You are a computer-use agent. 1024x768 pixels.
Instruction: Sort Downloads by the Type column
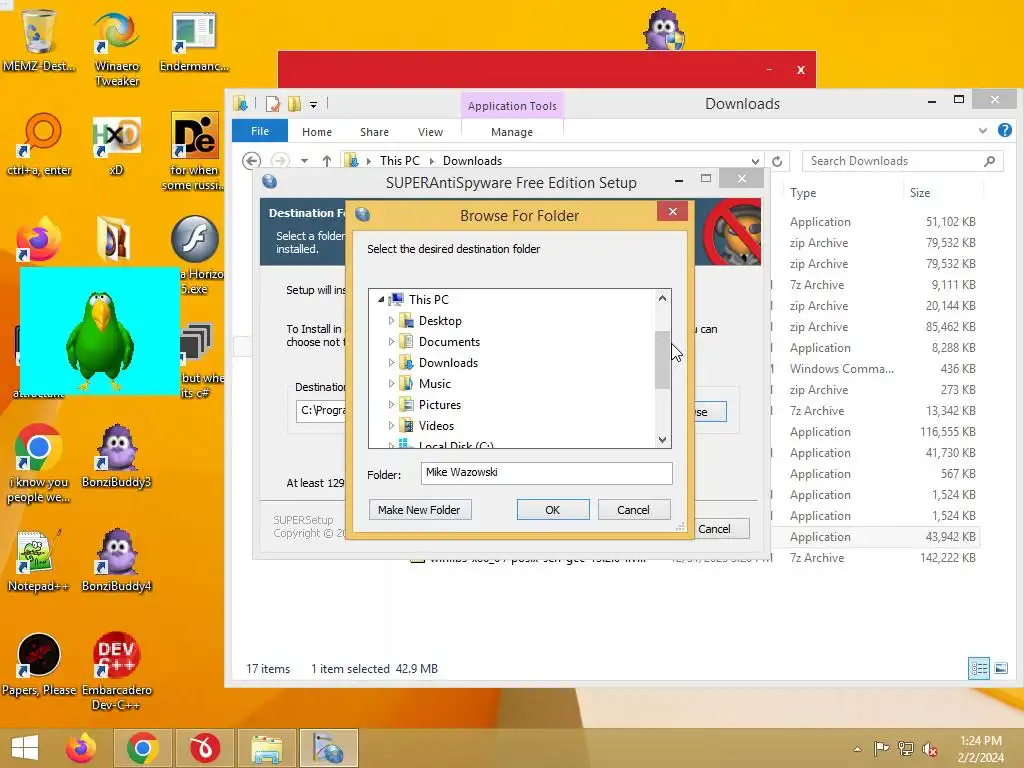[803, 193]
